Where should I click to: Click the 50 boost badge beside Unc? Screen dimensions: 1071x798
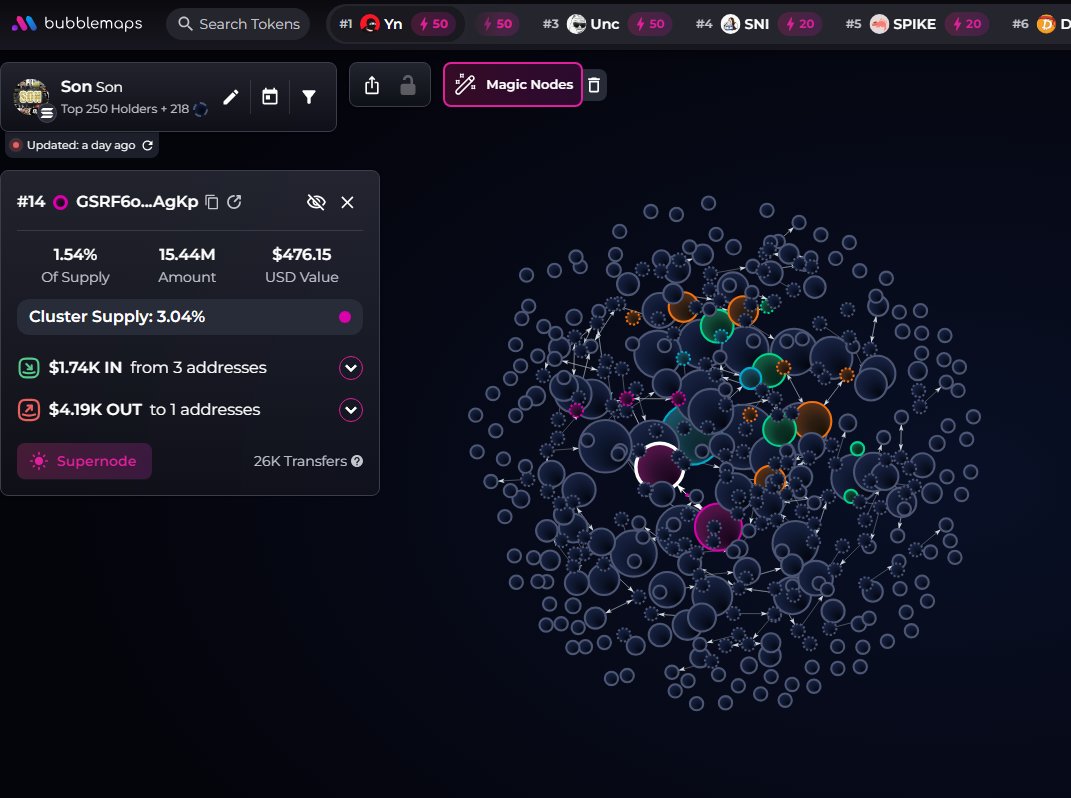click(650, 24)
